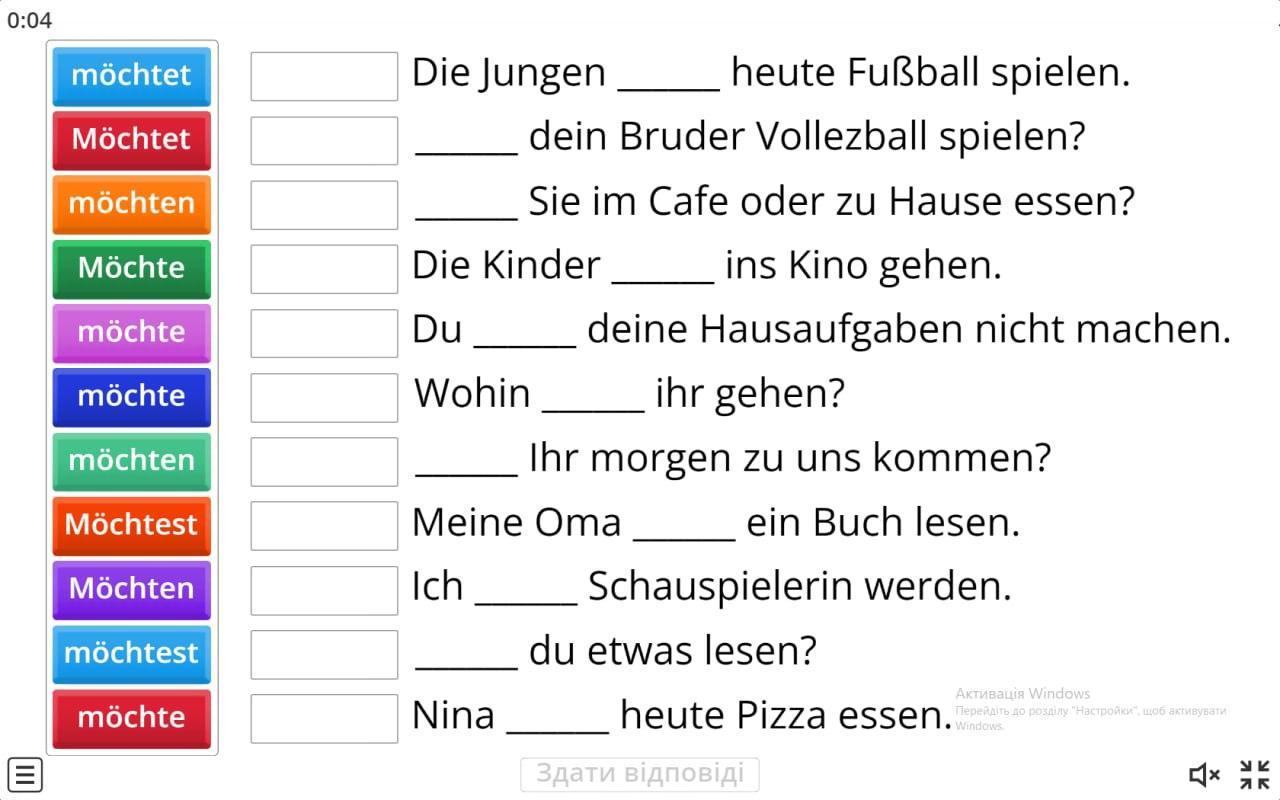Click answer box for 'Die Jungen' sentence
Screen dimensions: 1280x800
pos(324,76)
